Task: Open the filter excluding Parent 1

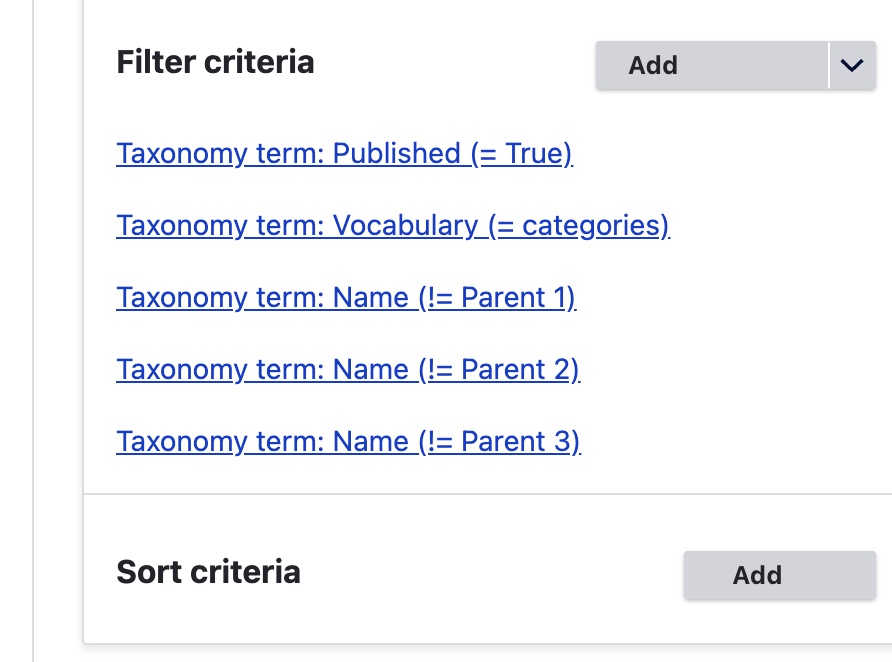Action: point(346,298)
